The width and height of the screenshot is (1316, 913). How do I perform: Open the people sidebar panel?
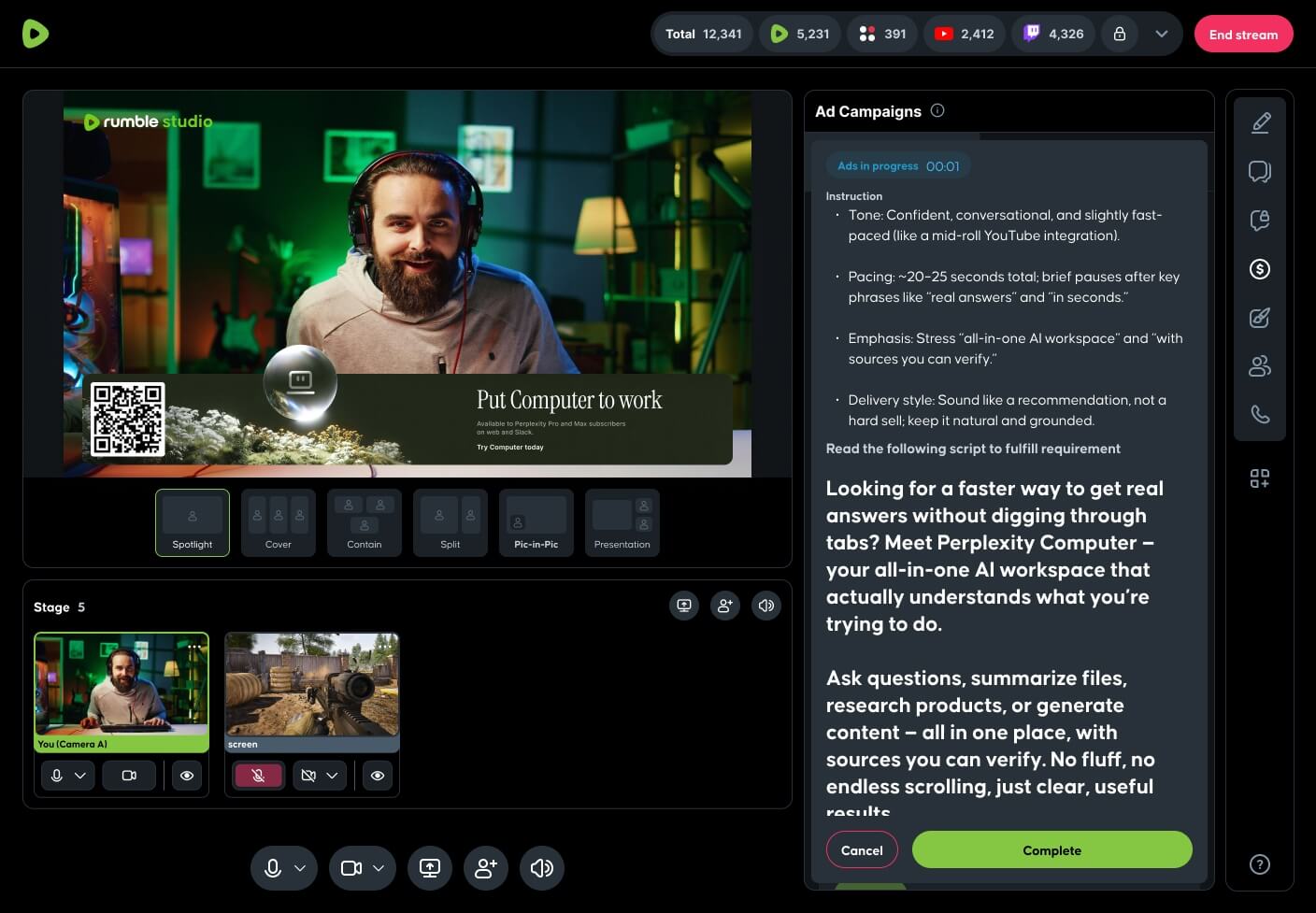tap(1260, 366)
